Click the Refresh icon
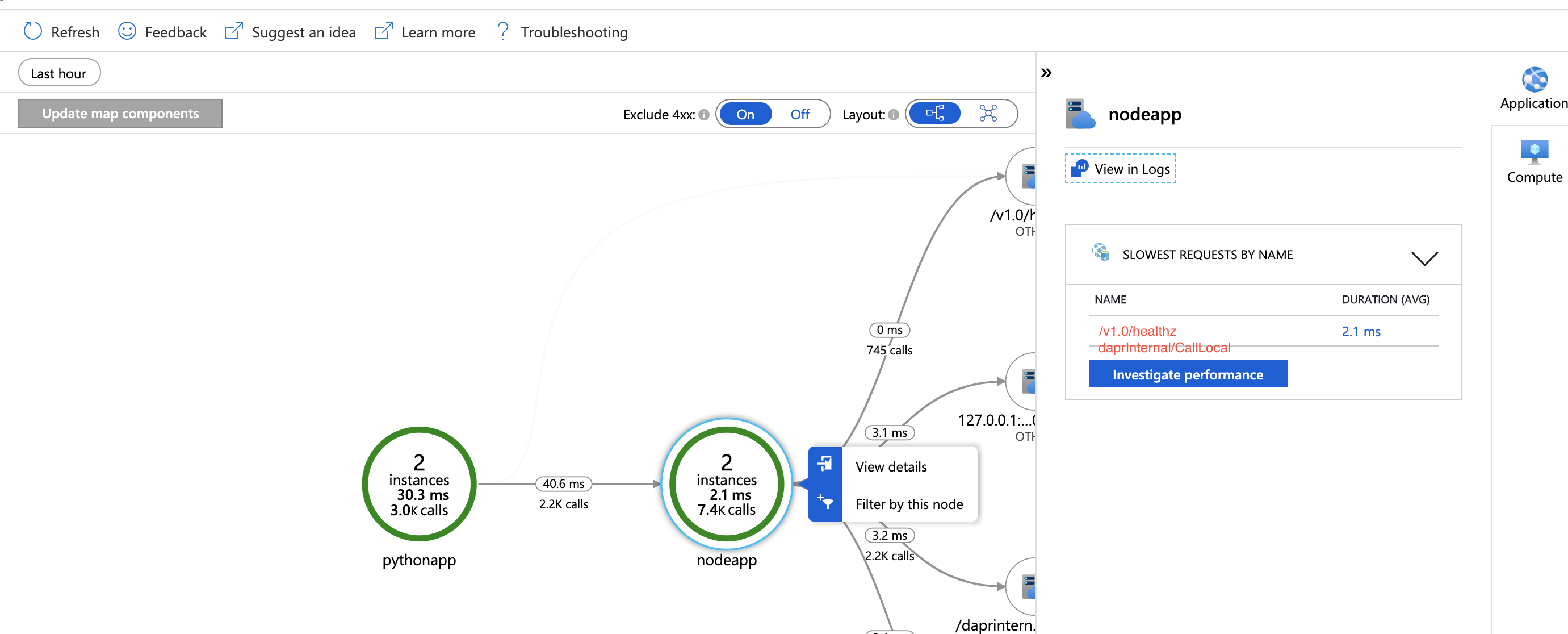Viewport: 1568px width, 634px height. (32, 31)
